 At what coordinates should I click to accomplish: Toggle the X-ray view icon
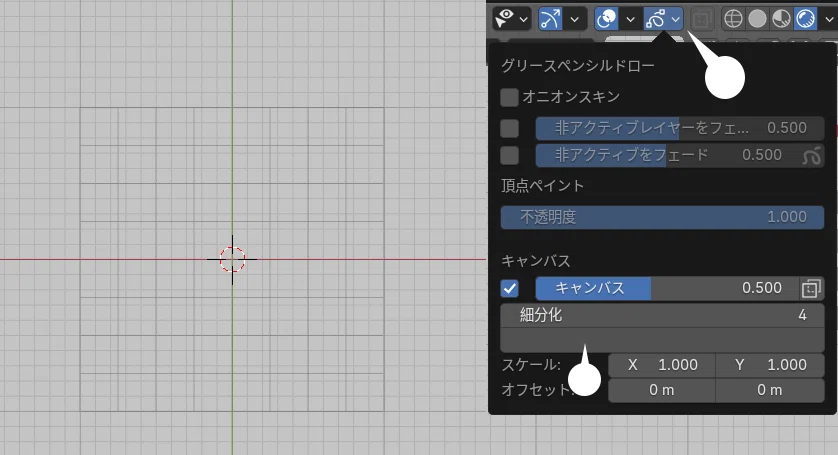701,19
